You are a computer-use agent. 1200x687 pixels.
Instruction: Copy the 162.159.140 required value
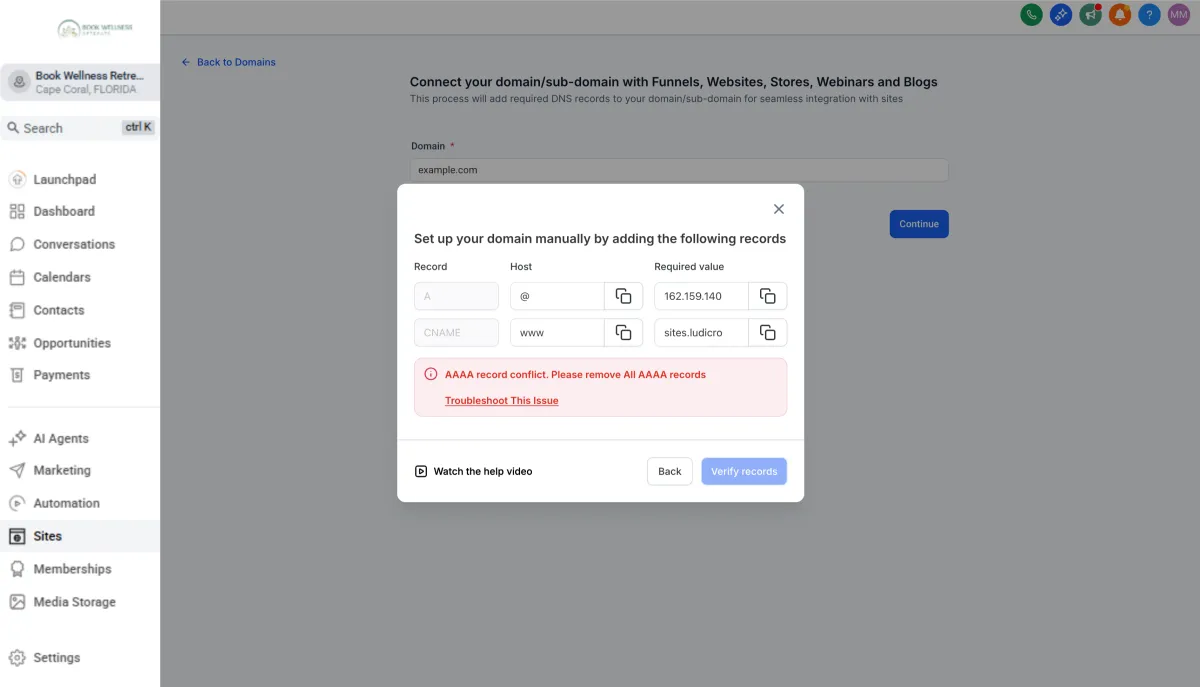pyautogui.click(x=767, y=296)
